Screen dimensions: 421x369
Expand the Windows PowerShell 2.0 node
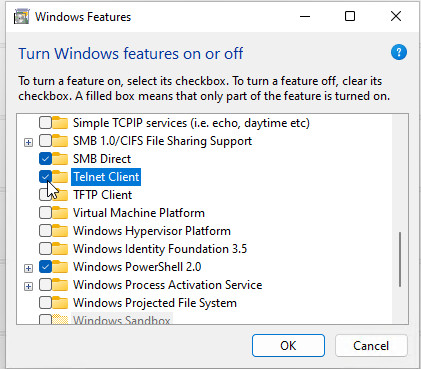coord(29,268)
